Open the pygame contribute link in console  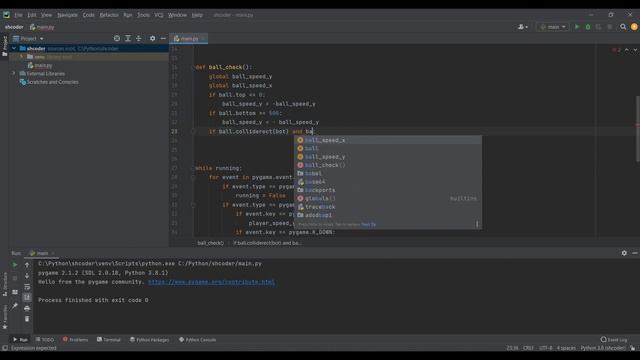(211, 282)
